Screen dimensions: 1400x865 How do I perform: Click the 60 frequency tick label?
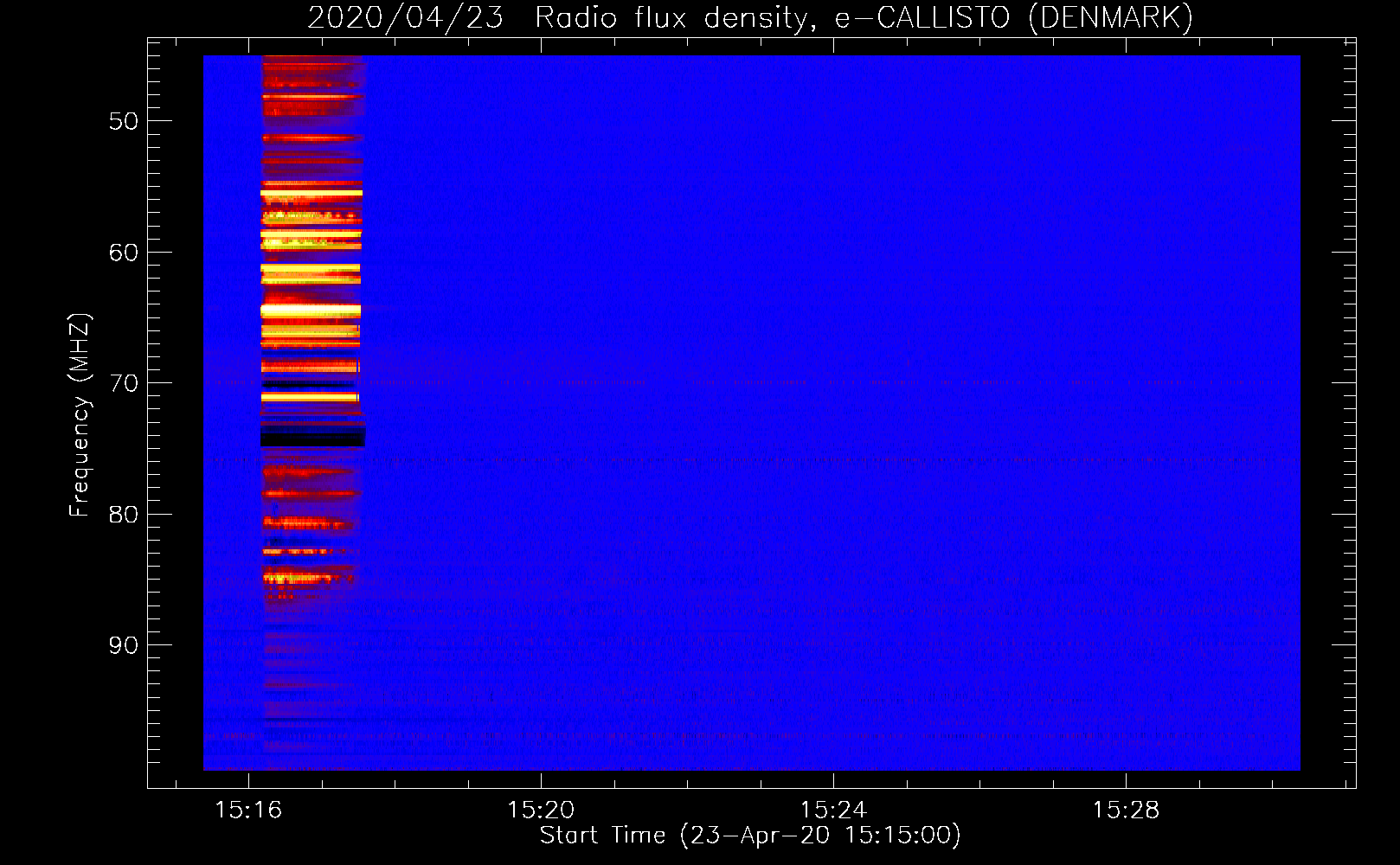tap(124, 253)
